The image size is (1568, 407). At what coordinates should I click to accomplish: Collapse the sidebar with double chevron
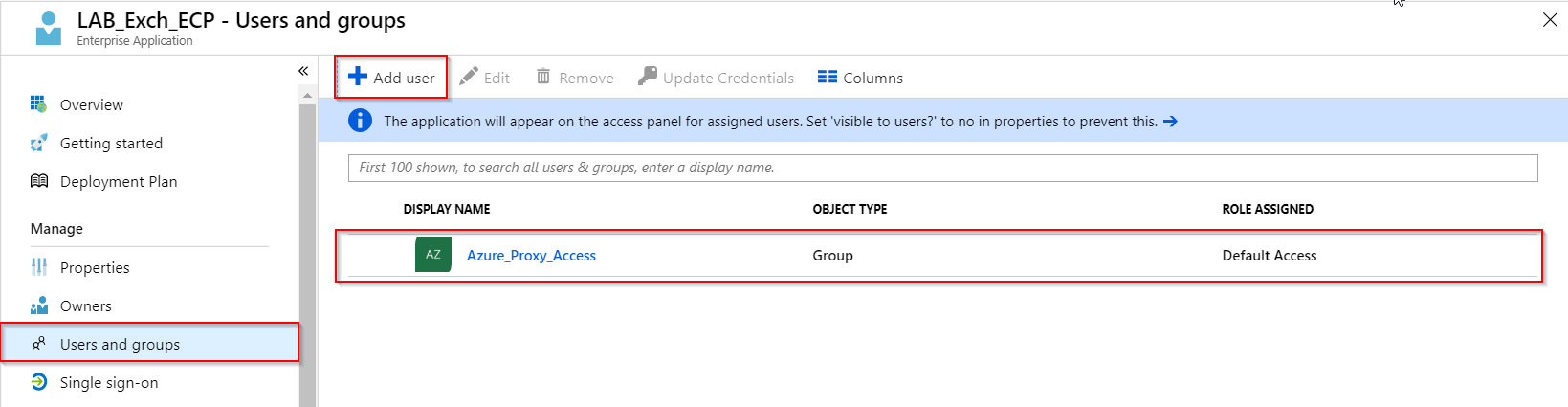[303, 71]
